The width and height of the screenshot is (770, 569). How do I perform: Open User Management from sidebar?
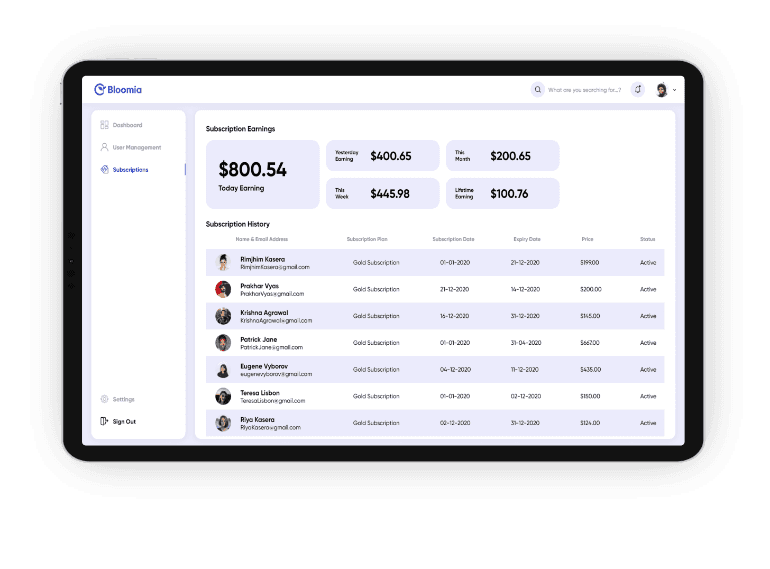click(x=137, y=147)
